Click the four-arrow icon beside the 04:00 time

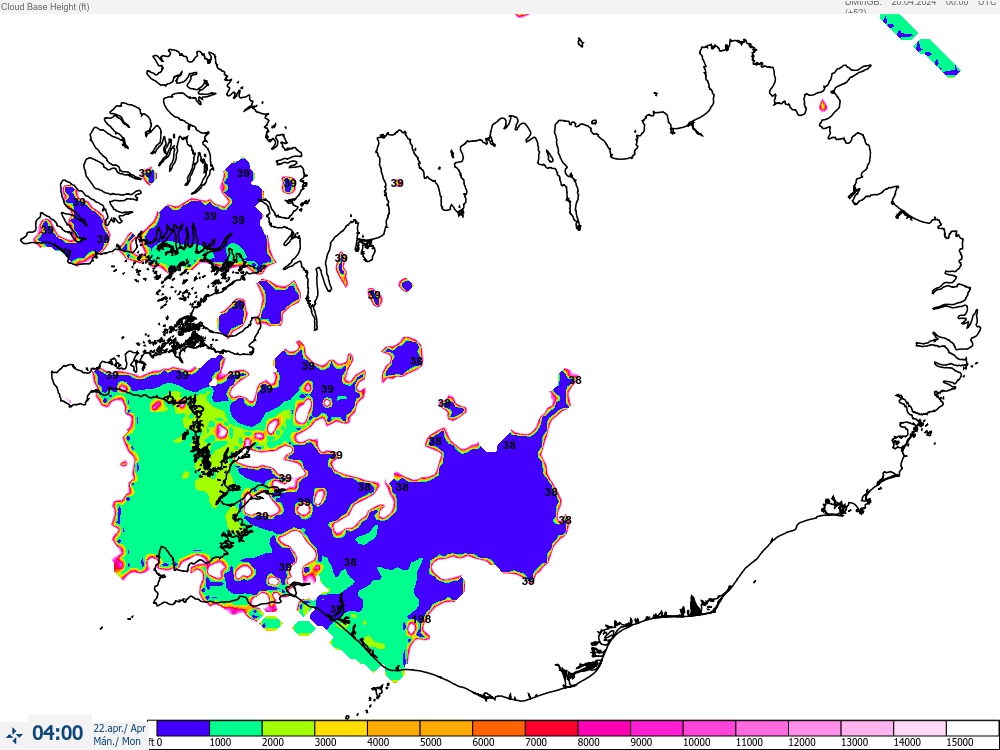[13, 735]
